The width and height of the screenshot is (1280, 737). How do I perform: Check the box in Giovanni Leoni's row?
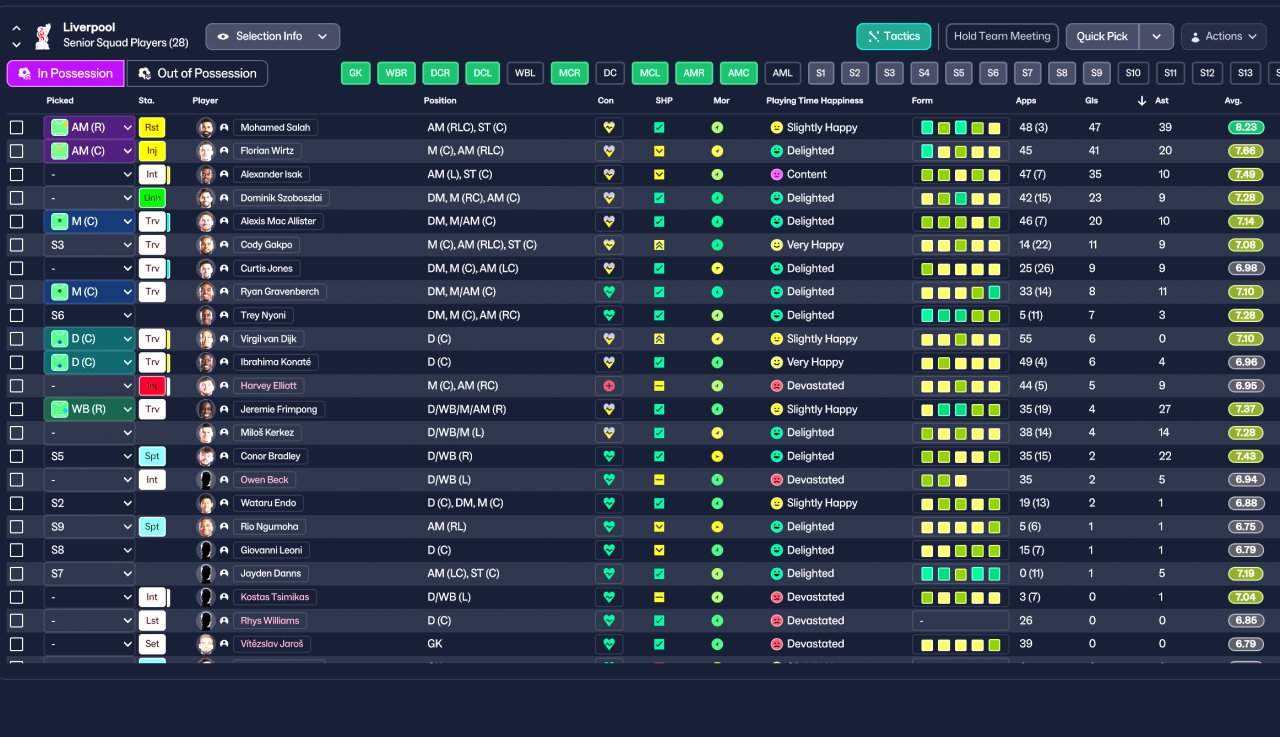pyautogui.click(x=16, y=550)
